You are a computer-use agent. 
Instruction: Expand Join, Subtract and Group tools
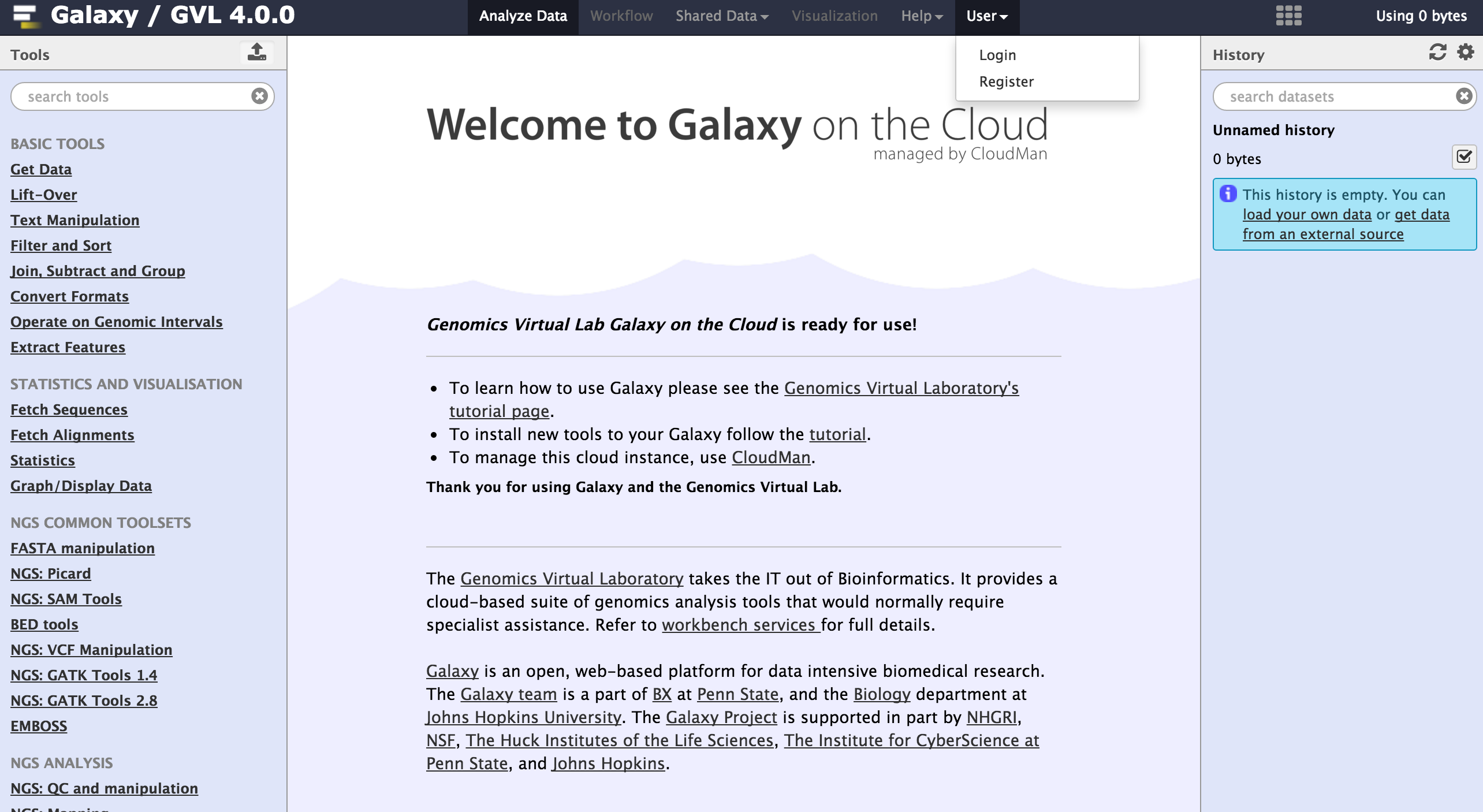pos(98,271)
